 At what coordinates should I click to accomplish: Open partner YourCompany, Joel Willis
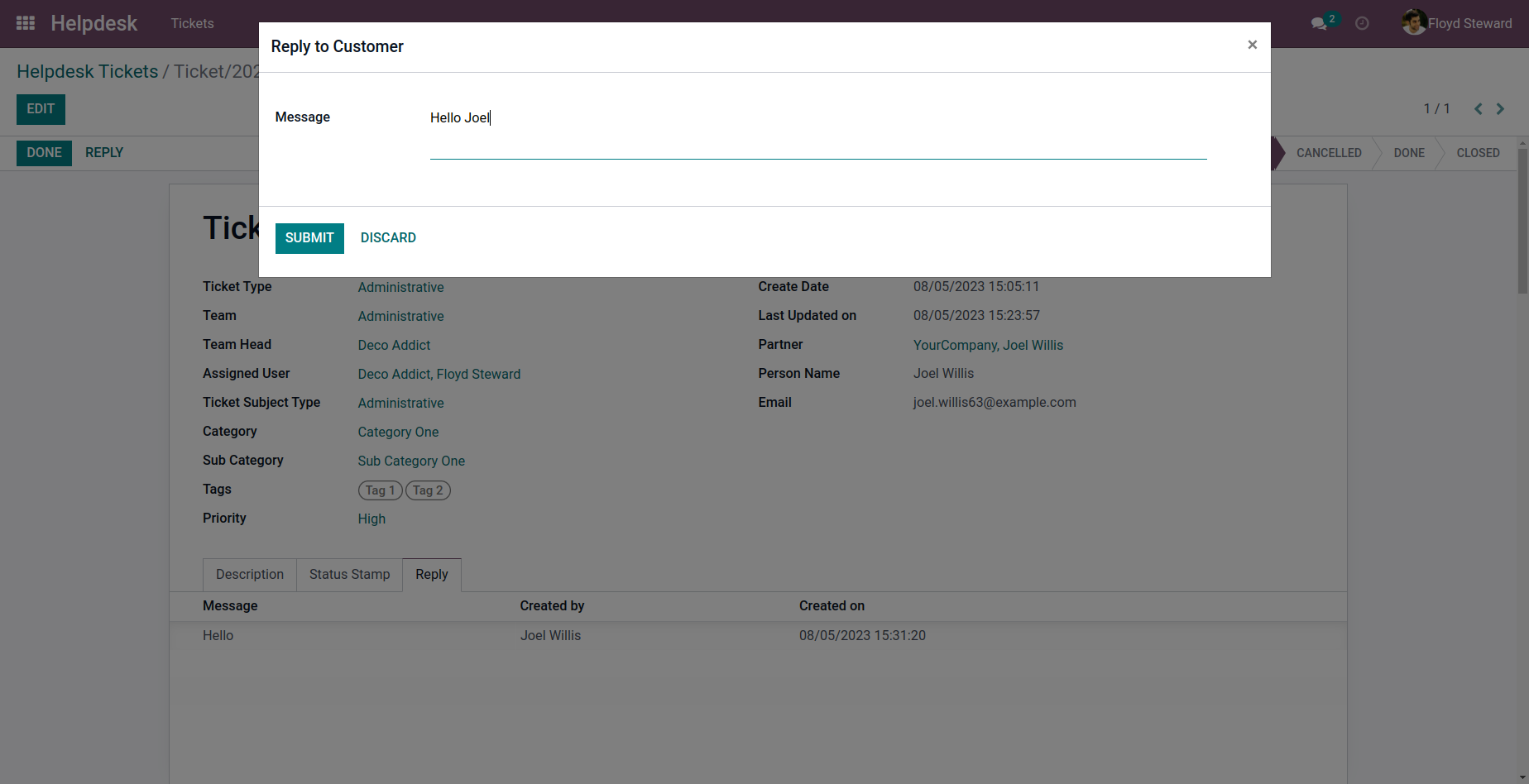[988, 346]
